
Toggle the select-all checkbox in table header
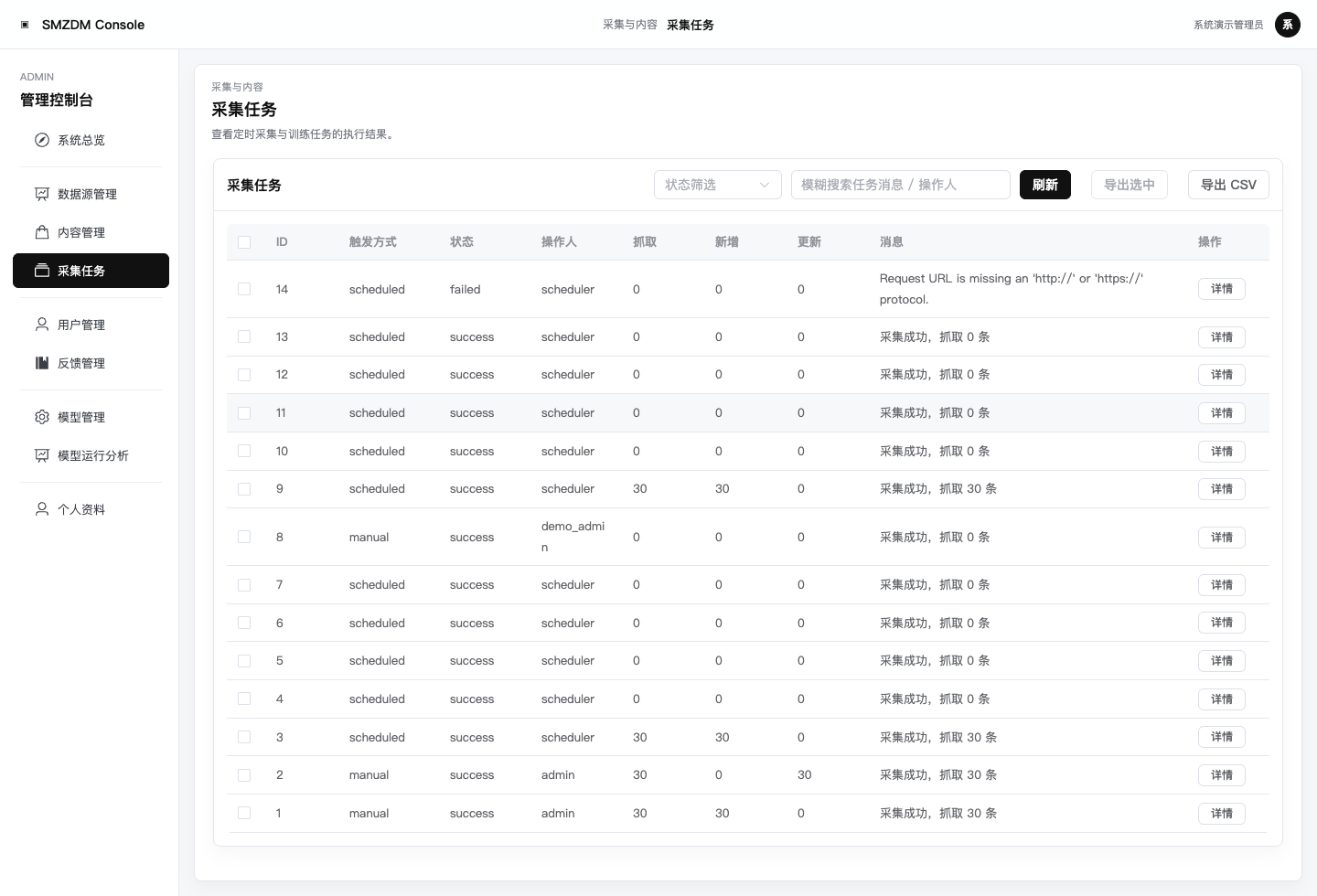tap(244, 242)
